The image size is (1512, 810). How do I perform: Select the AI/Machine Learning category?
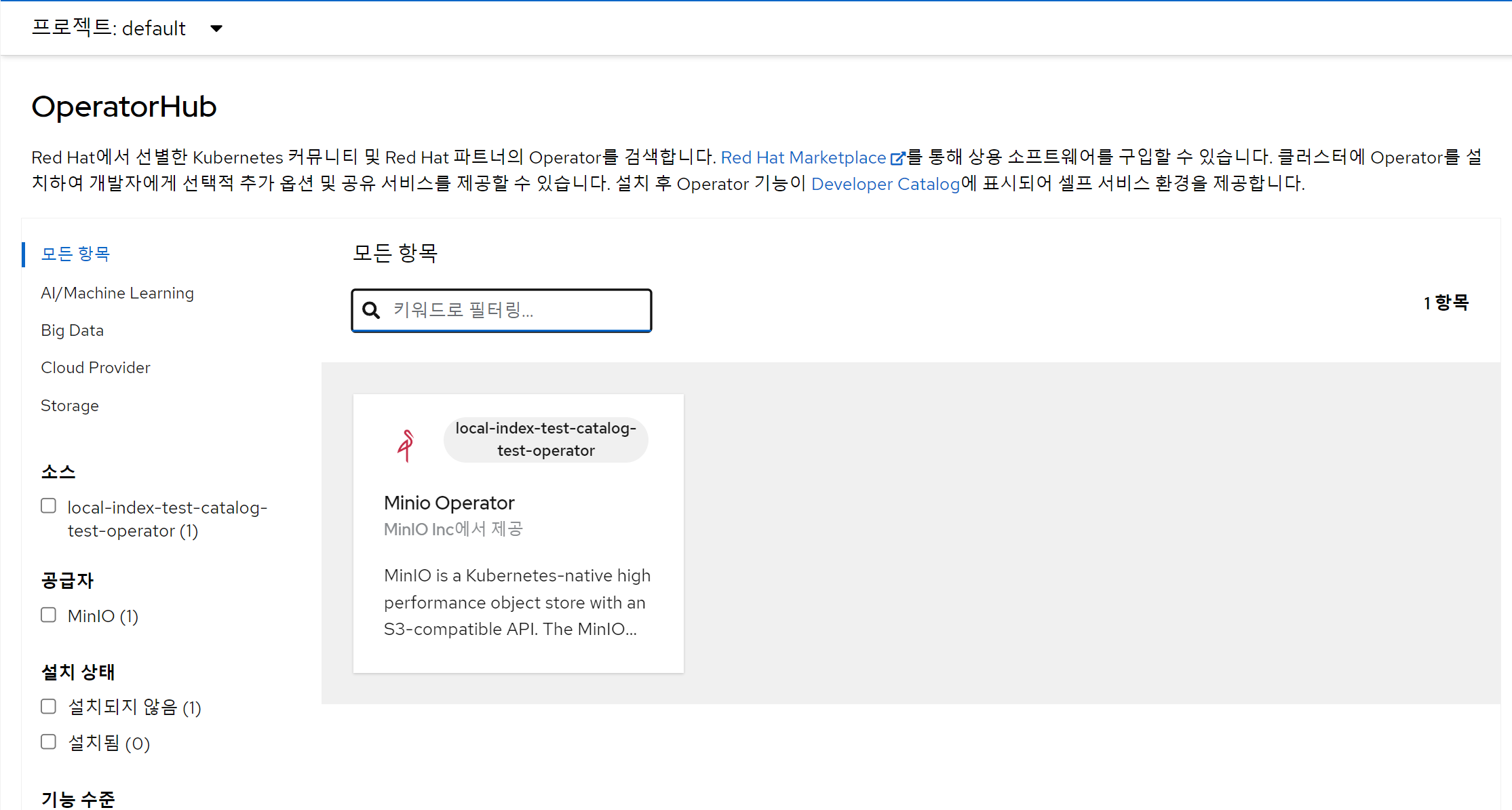[117, 293]
